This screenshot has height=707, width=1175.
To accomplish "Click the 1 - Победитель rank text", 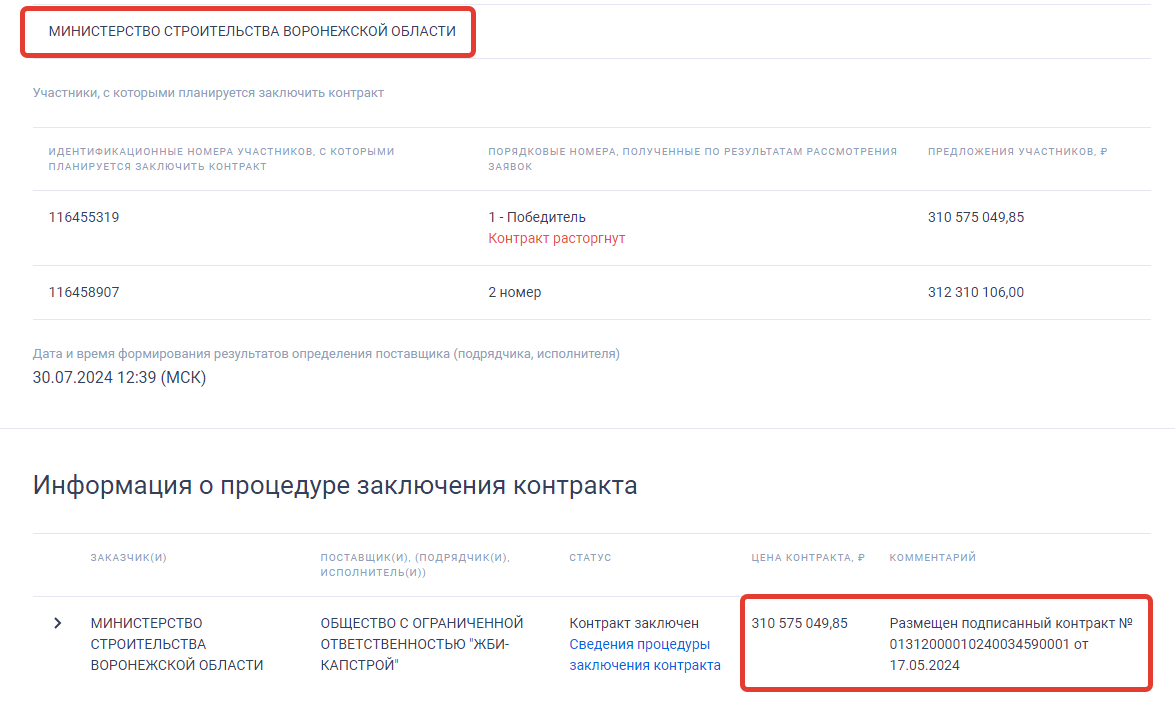I will (537, 217).
